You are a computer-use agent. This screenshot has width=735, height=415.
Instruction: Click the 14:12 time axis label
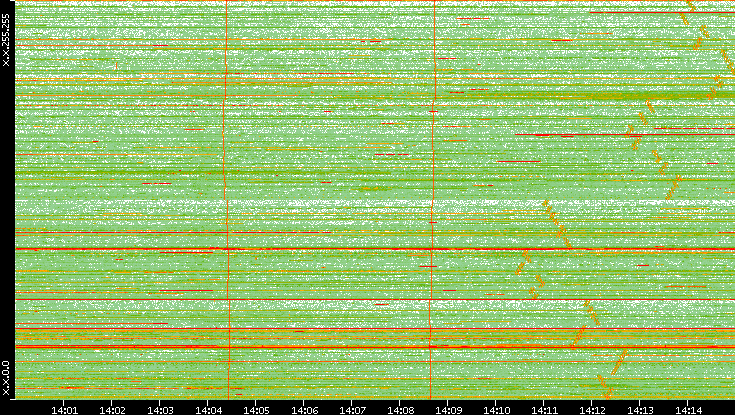click(x=592, y=410)
